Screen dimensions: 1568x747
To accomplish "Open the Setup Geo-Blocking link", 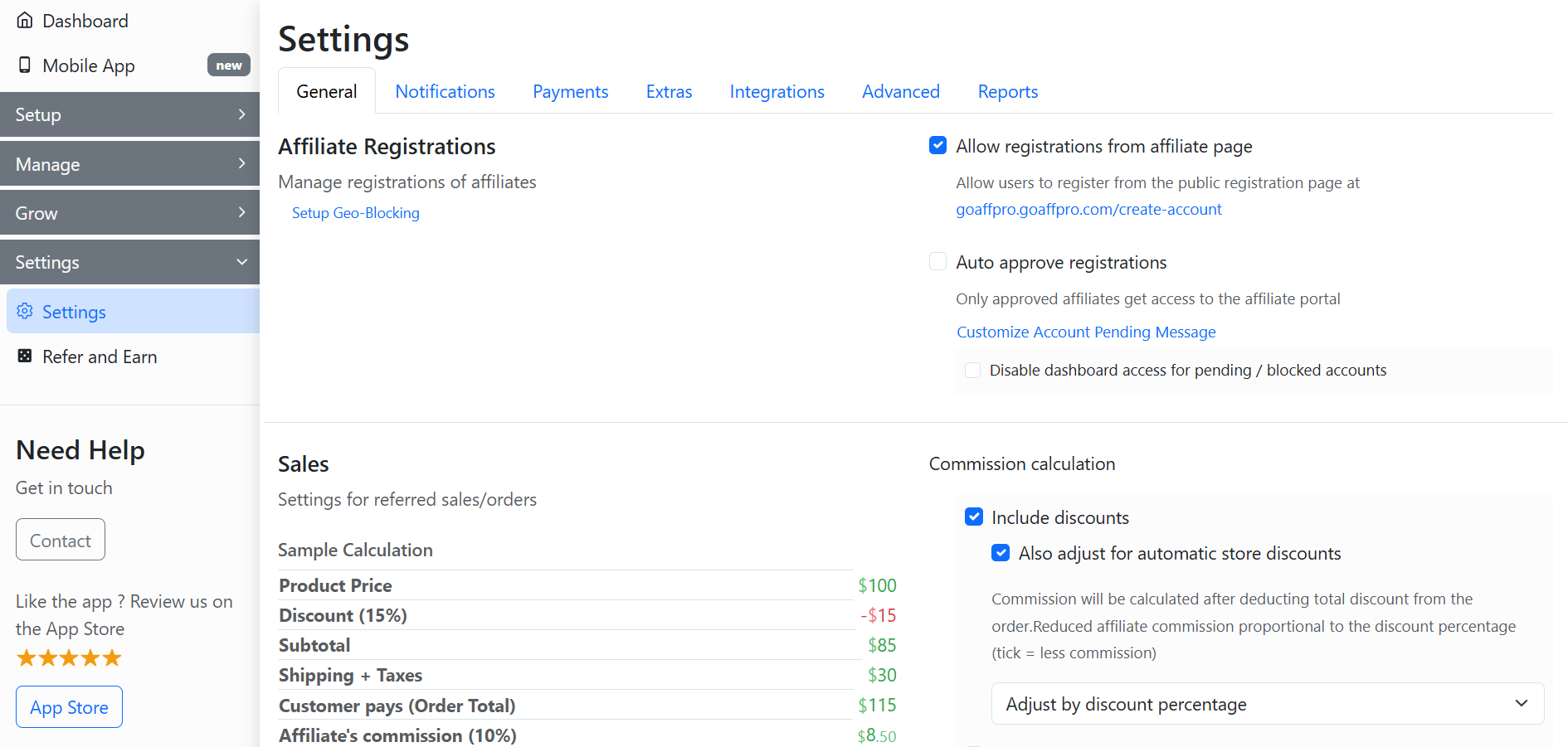I will tap(355, 213).
